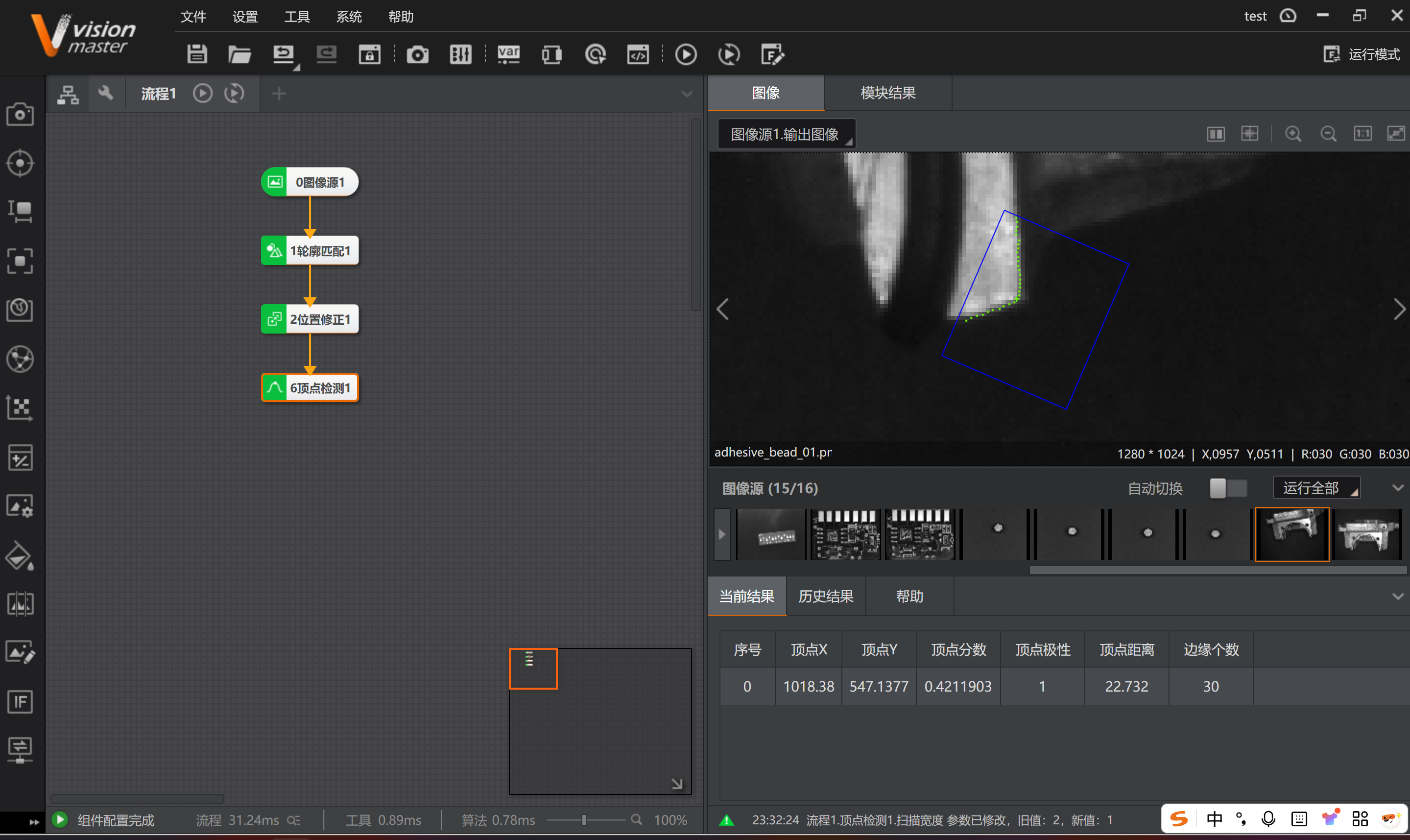Image resolution: width=1410 pixels, height=840 pixels.
Task: Toggle continuous run for 流程1
Action: coord(234,94)
